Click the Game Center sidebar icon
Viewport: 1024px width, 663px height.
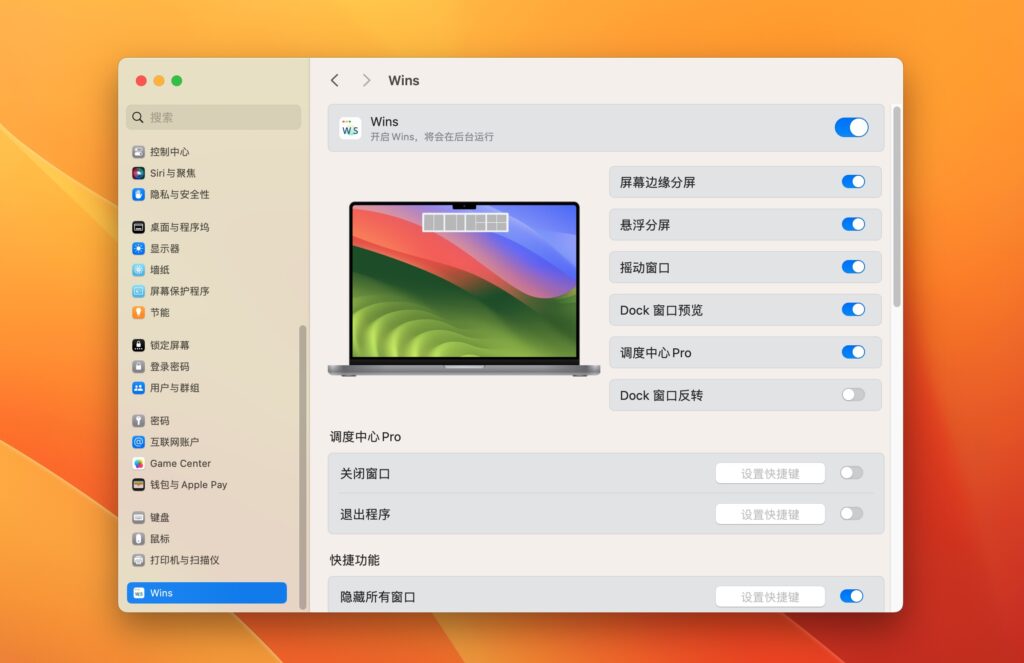138,463
